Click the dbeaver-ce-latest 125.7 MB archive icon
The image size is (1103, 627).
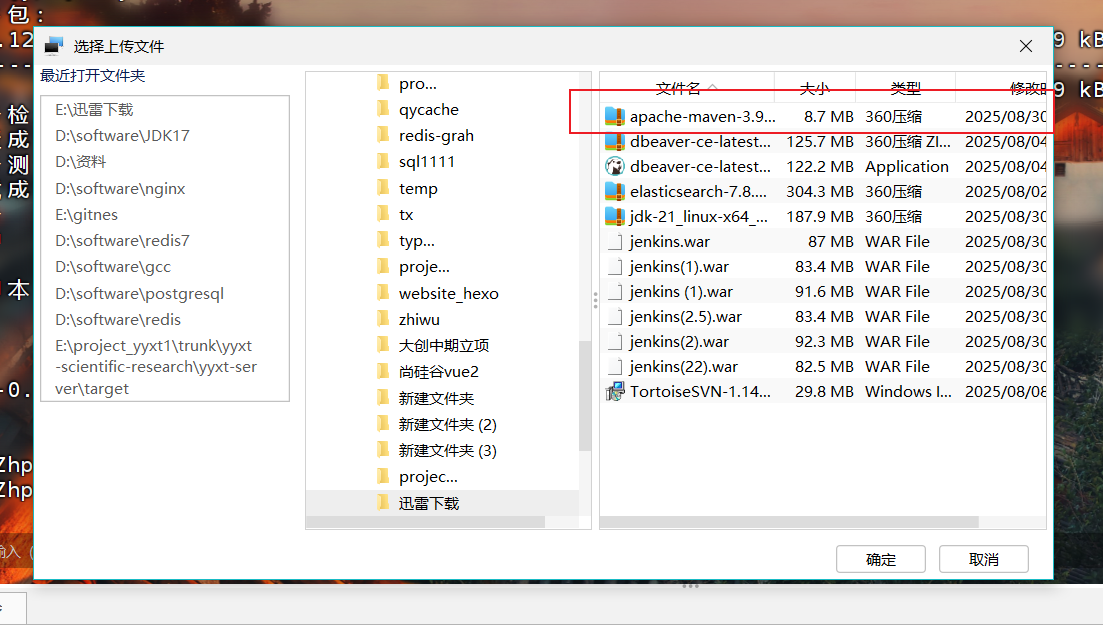[x=615, y=141]
